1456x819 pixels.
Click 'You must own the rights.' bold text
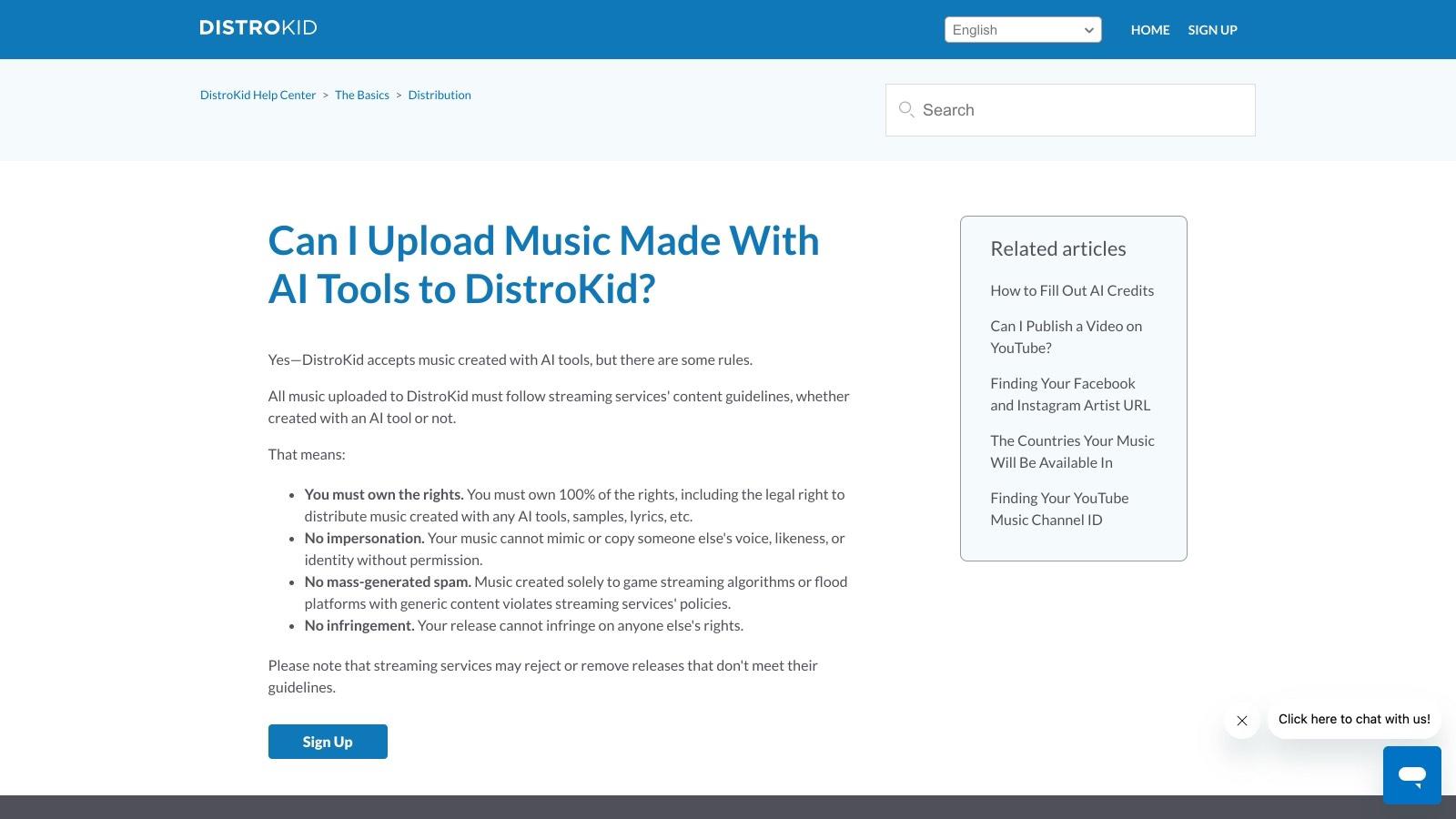click(x=384, y=494)
